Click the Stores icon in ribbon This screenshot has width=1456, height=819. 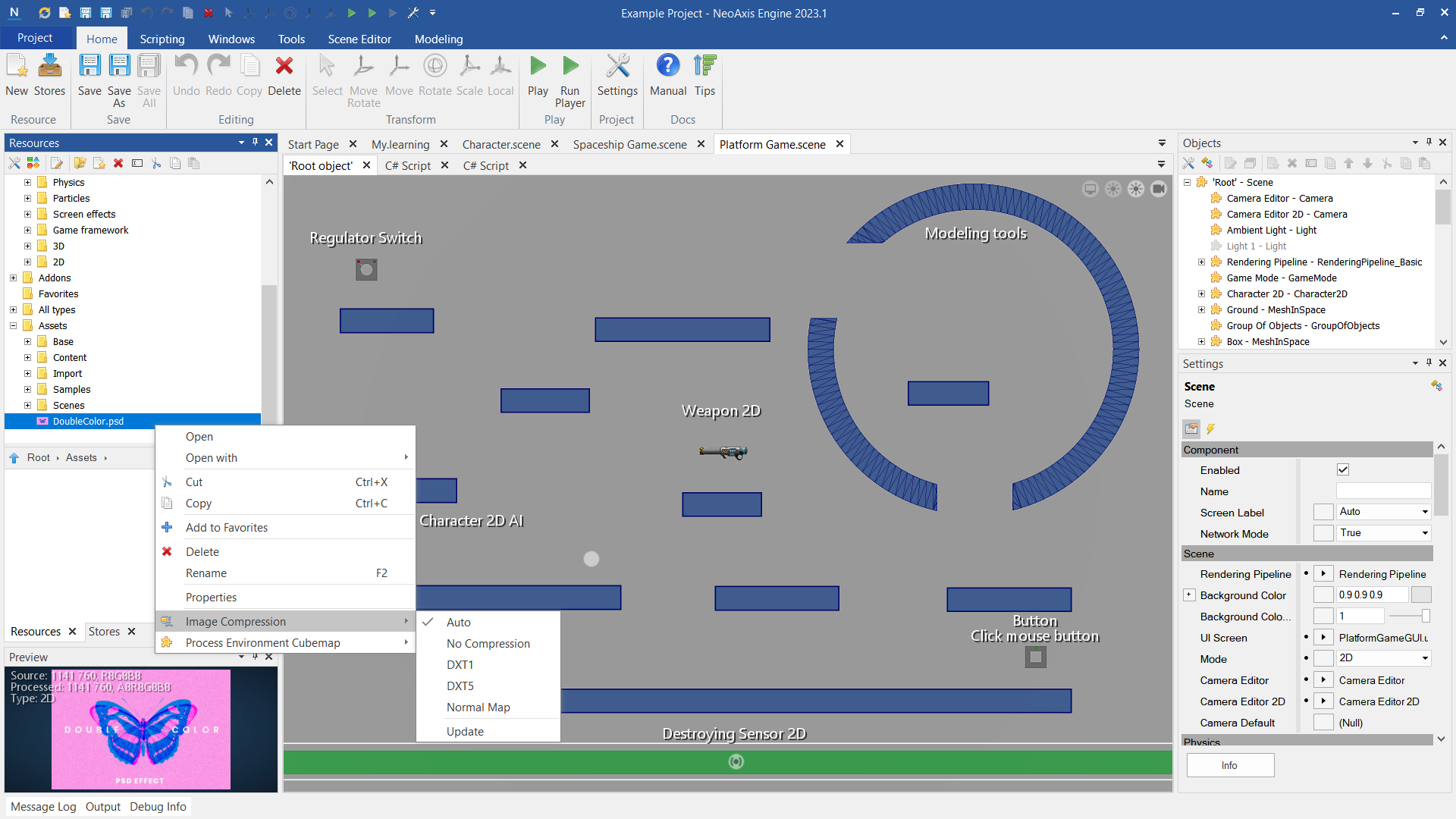coord(49,75)
